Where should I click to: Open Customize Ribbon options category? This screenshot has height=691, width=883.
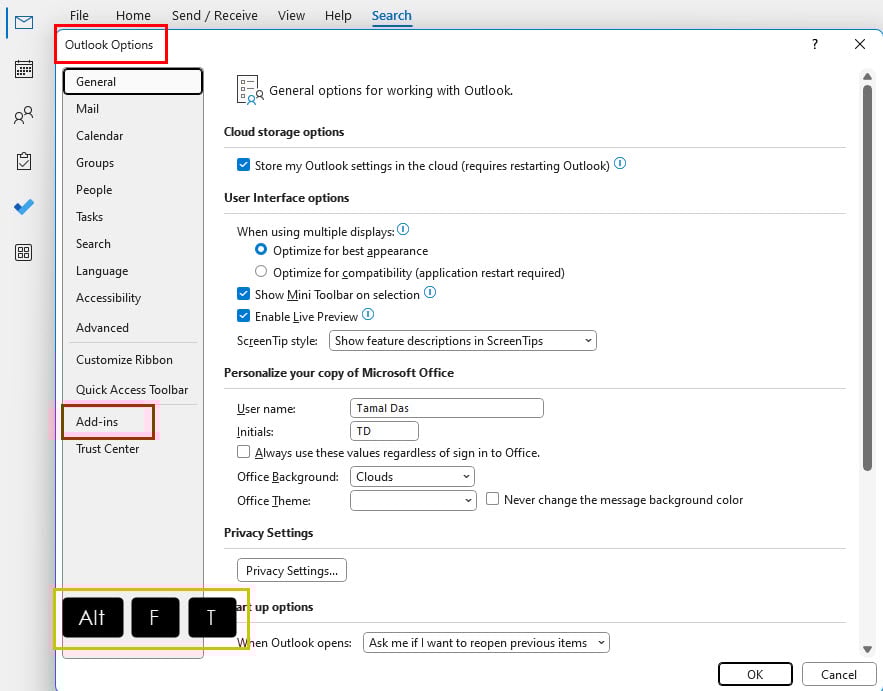point(133,360)
